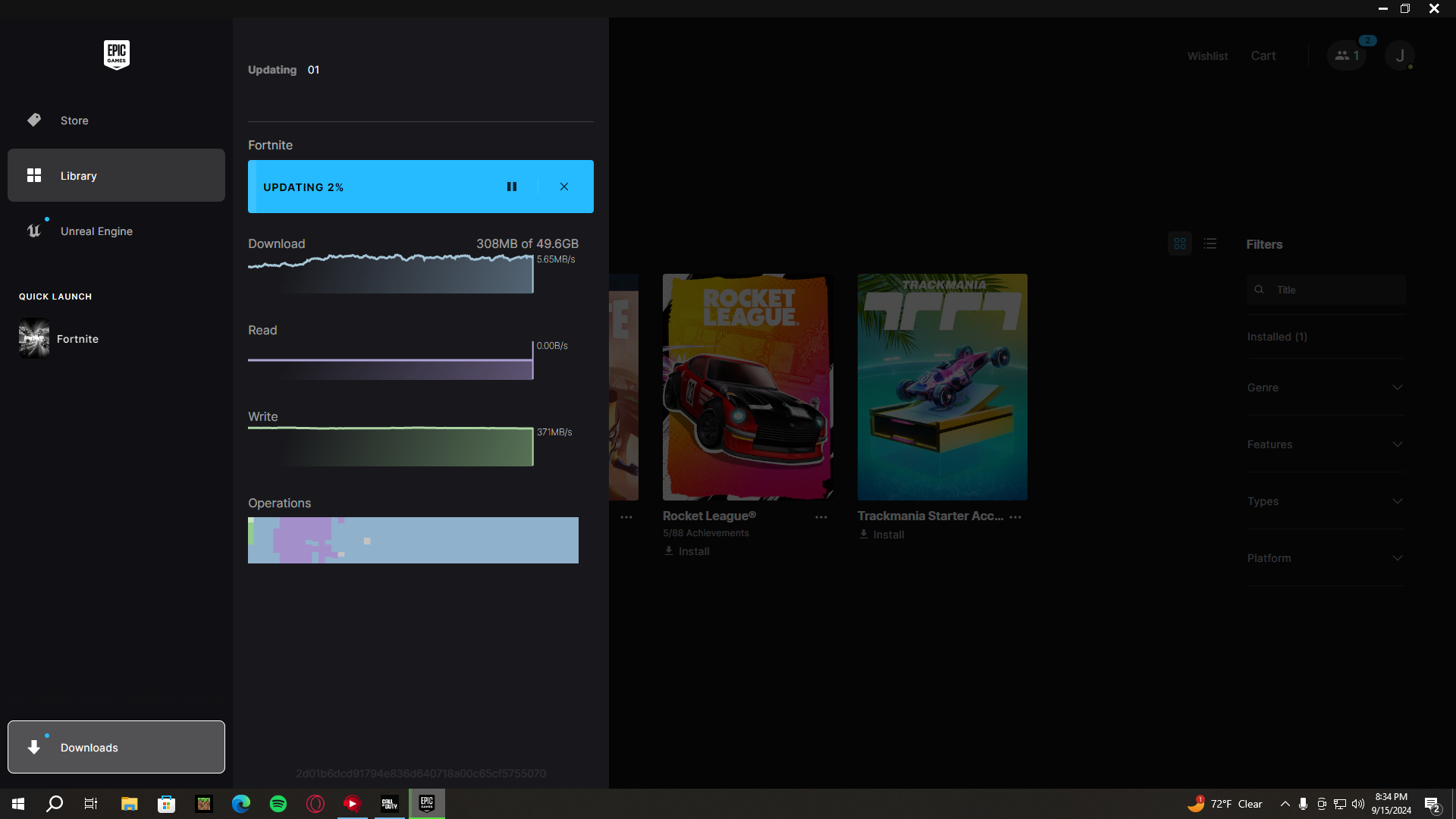Open the J profile avatar

pyautogui.click(x=1400, y=55)
